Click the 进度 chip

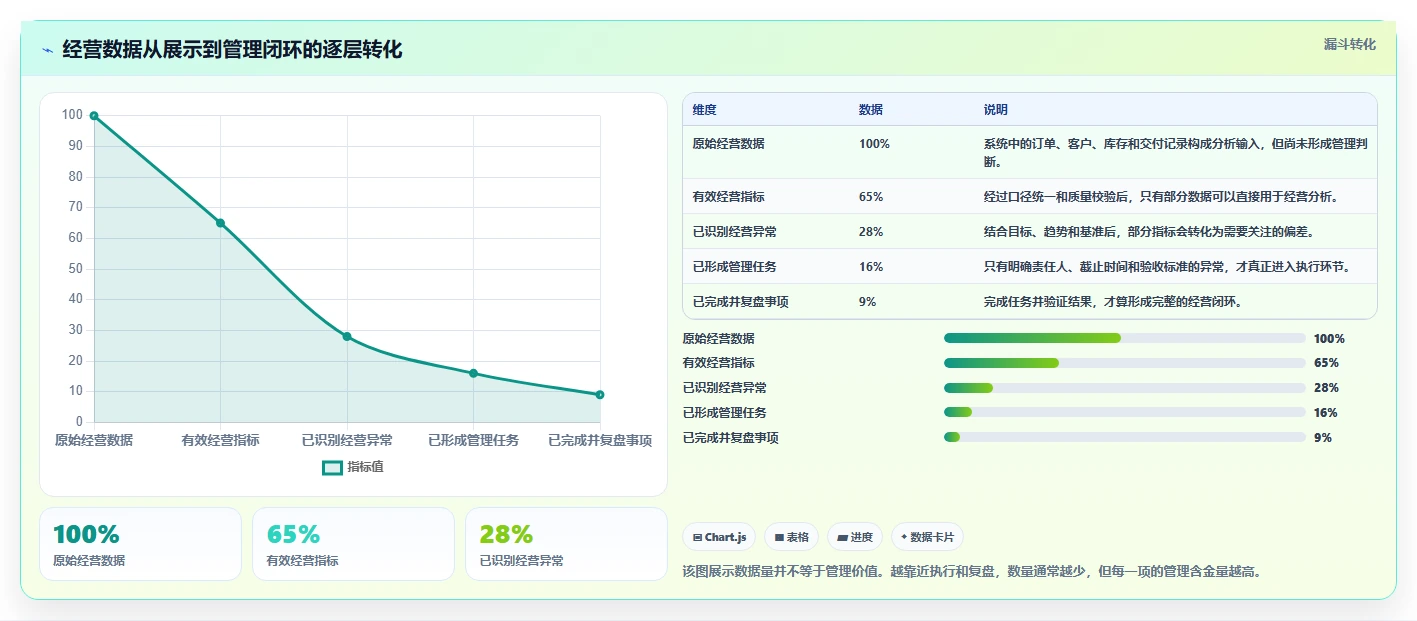point(855,537)
